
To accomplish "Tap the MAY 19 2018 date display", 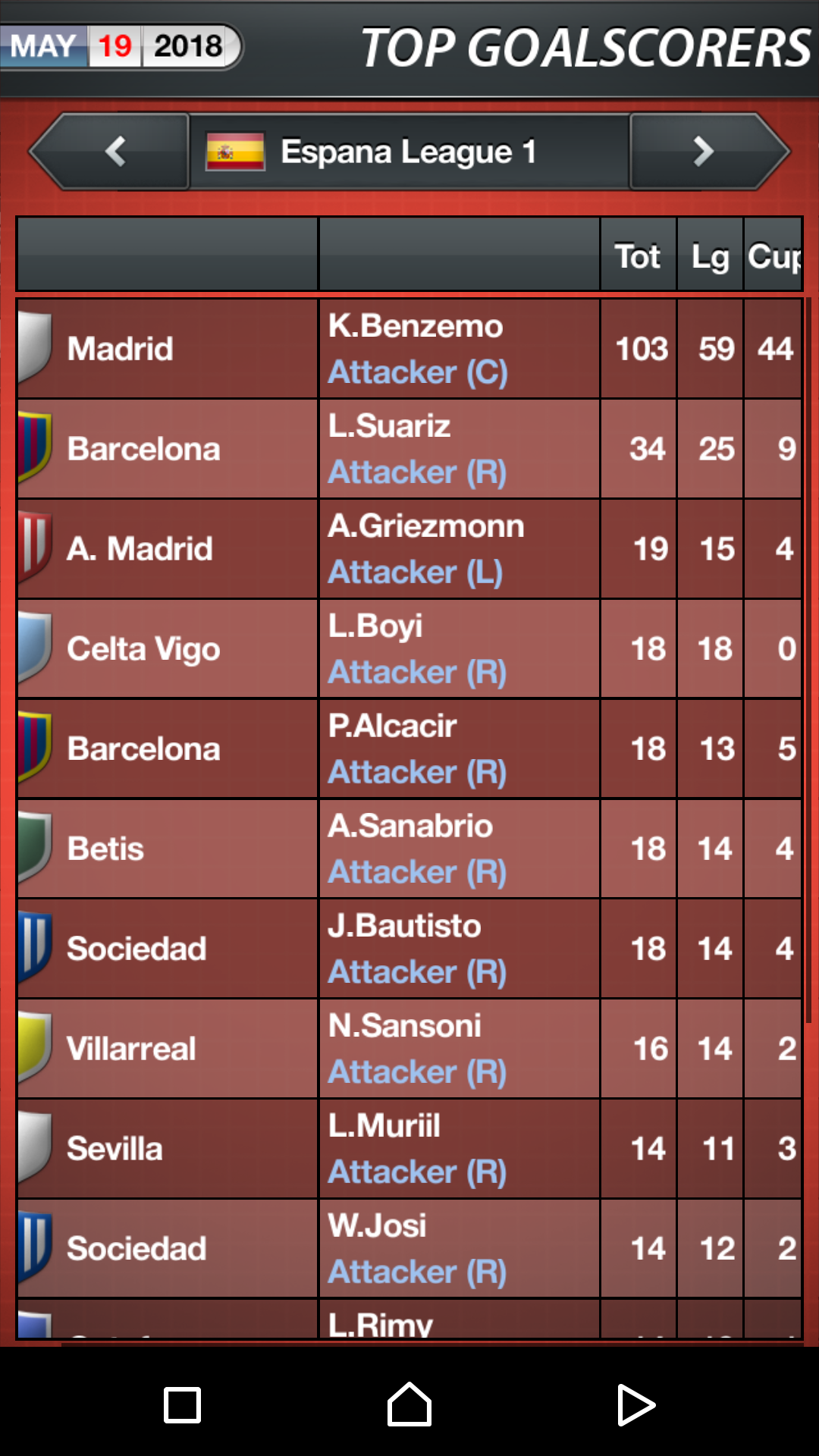I will (x=120, y=46).
